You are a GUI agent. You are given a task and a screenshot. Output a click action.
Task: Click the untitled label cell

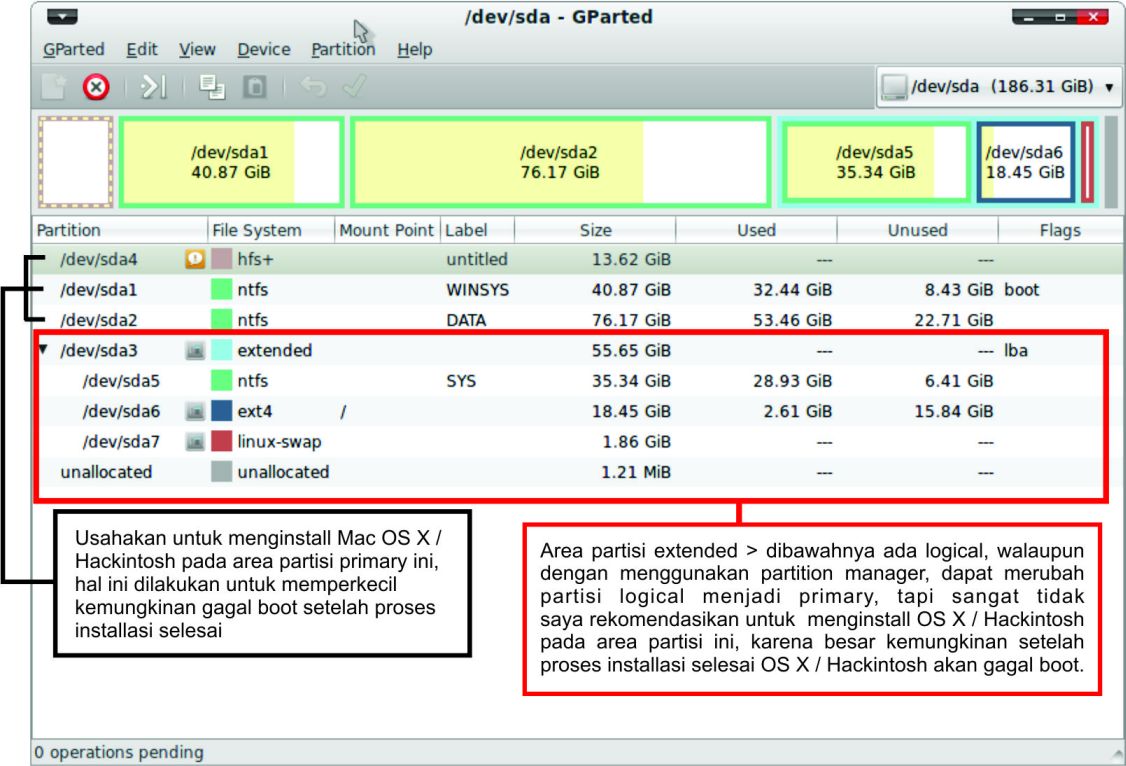tap(477, 259)
